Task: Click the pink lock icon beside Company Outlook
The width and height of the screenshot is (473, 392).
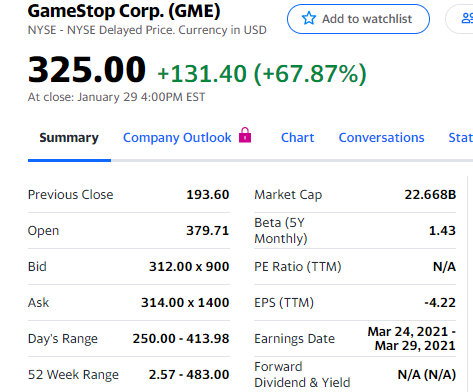Action: coord(245,135)
